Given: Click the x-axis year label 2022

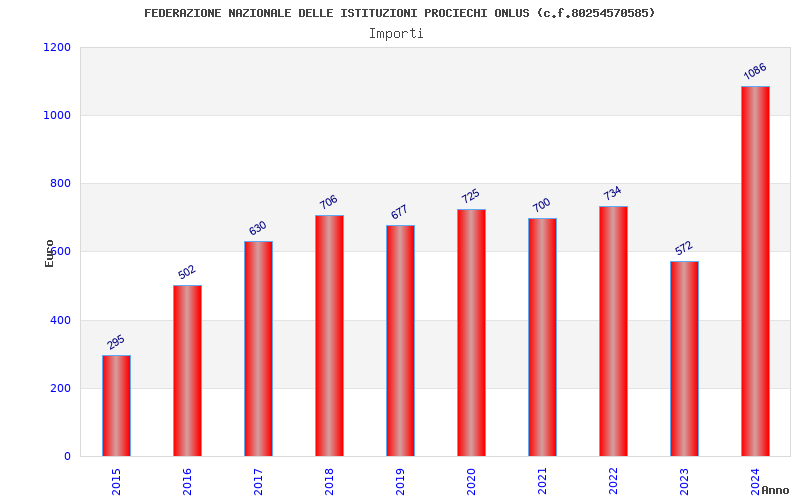Looking at the screenshot, I should 613,482.
